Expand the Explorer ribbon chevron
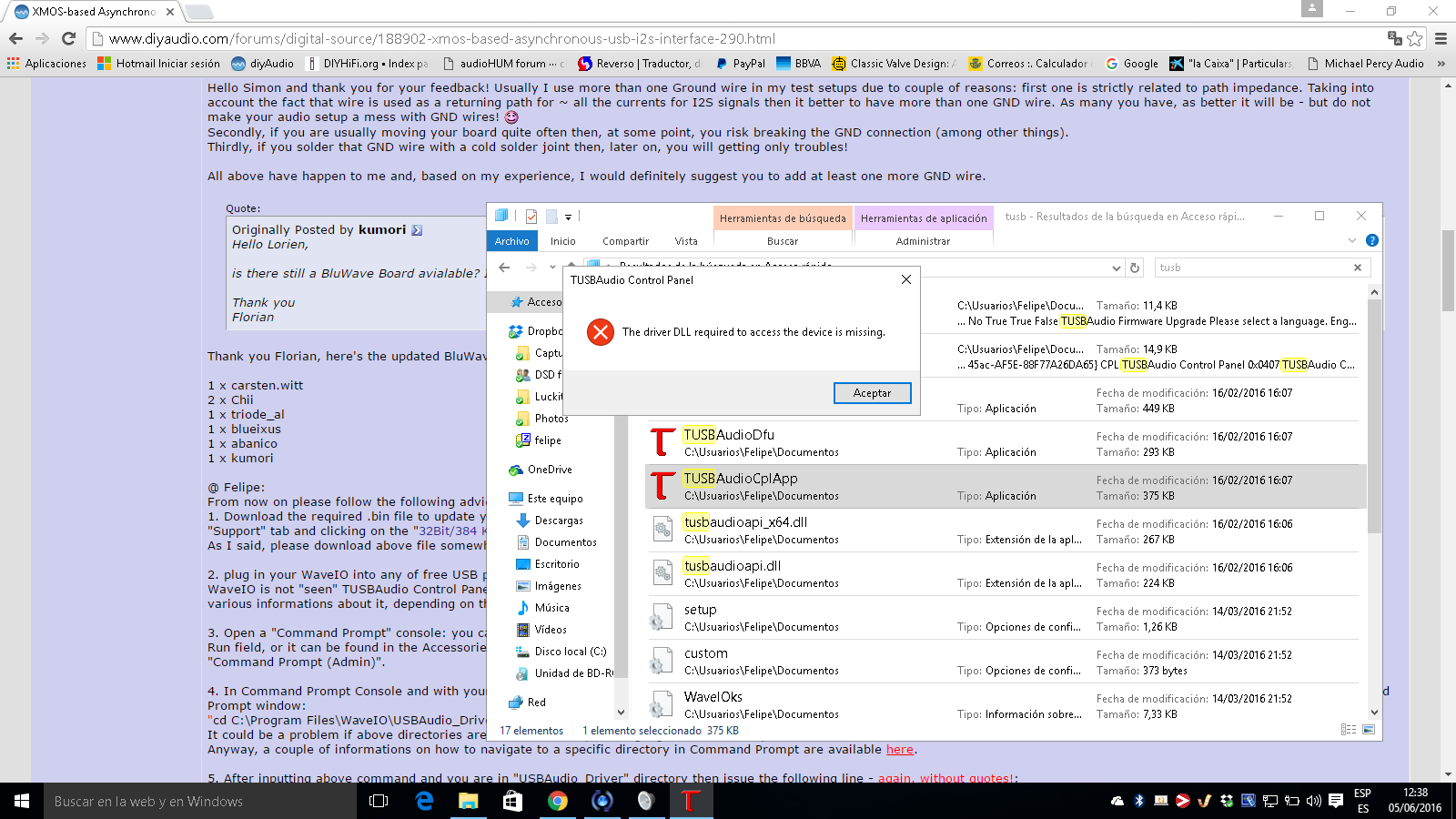The image size is (1456, 819). [x=1351, y=240]
